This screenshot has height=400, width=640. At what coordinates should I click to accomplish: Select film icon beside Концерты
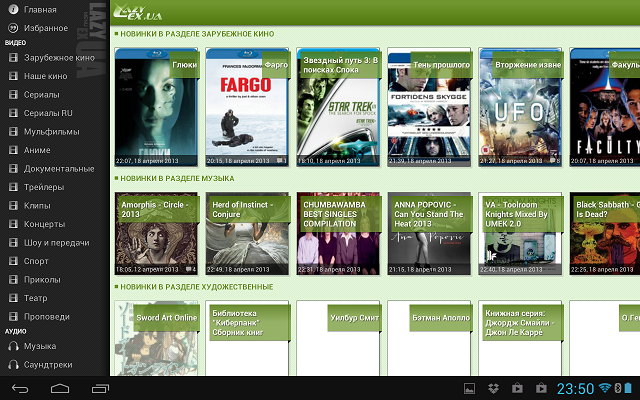pos(13,224)
